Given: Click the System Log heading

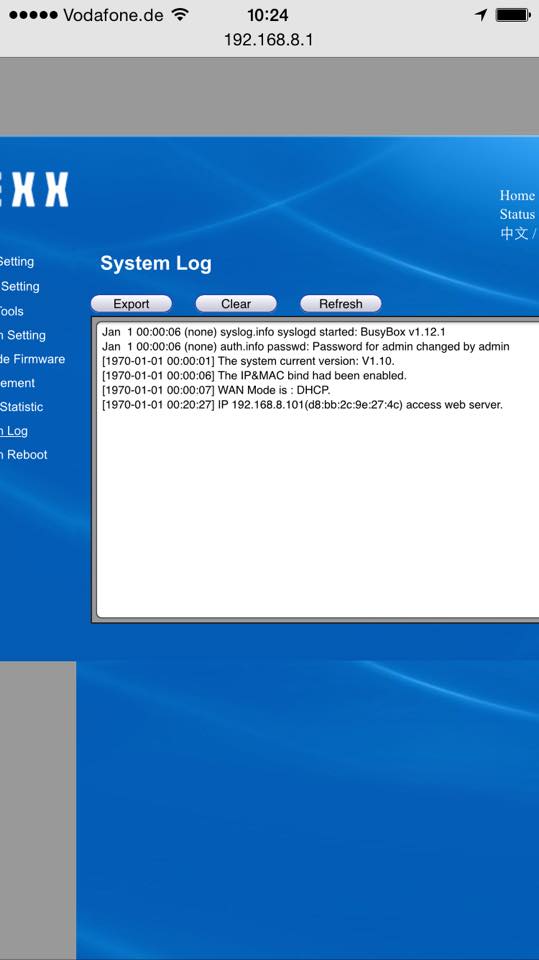Looking at the screenshot, I should 156,263.
